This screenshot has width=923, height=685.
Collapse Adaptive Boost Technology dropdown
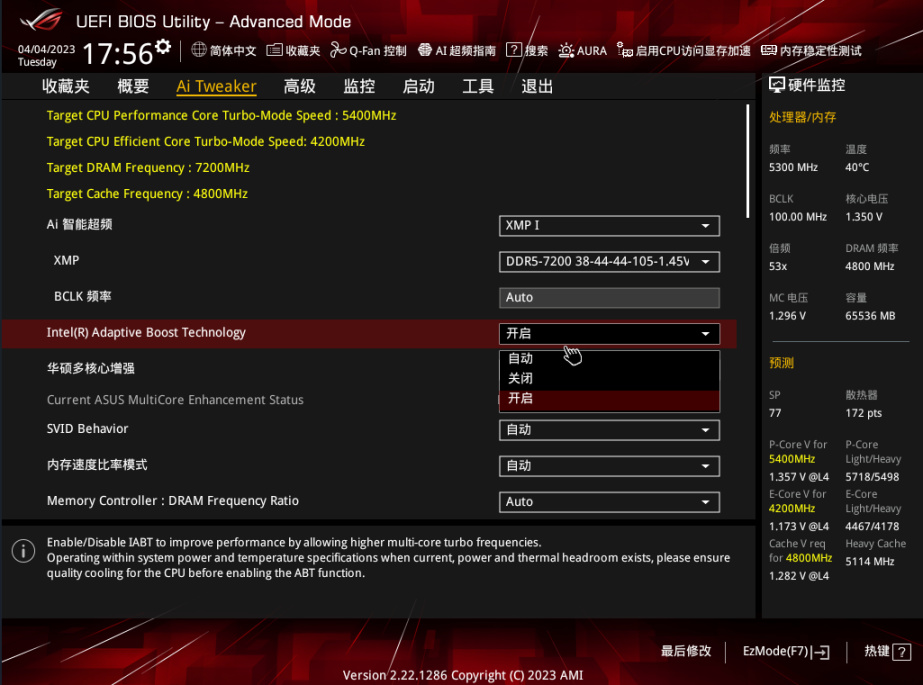tap(609, 334)
